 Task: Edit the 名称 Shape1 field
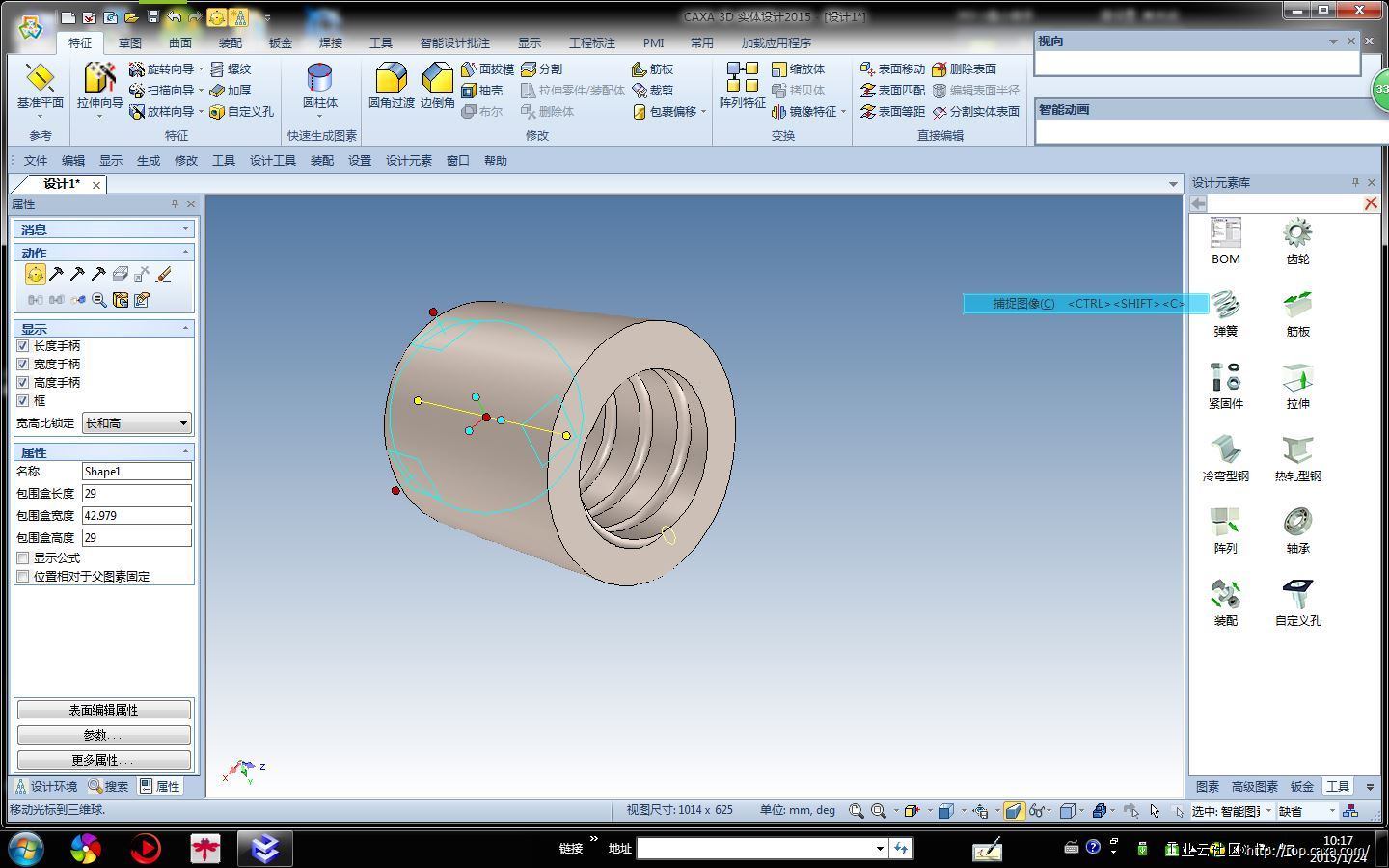point(137,472)
